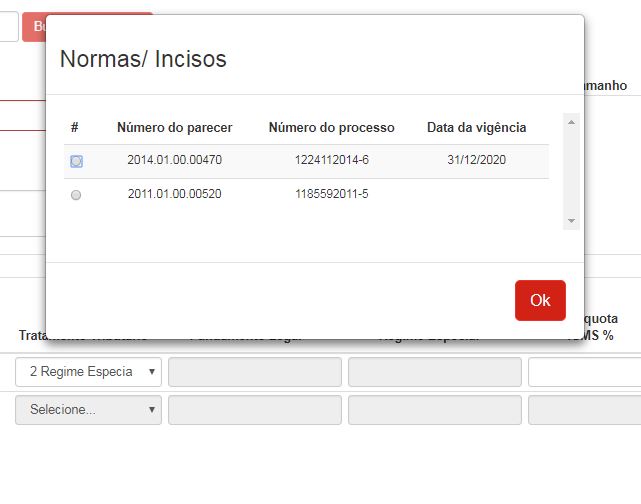The width and height of the screenshot is (641, 504).
Task: Click Regime Especial field beside '2 Regime Especia'
Action: pos(435,372)
